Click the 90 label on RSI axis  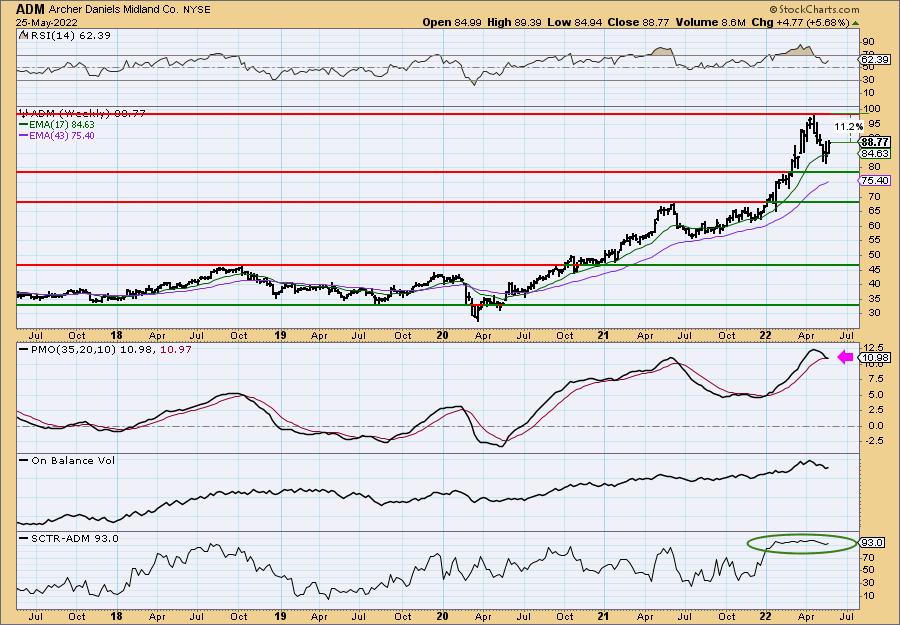tap(869, 42)
